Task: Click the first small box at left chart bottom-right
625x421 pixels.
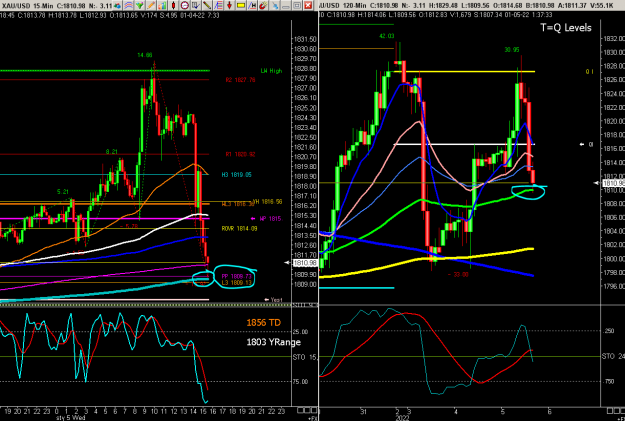Action: coord(300,410)
